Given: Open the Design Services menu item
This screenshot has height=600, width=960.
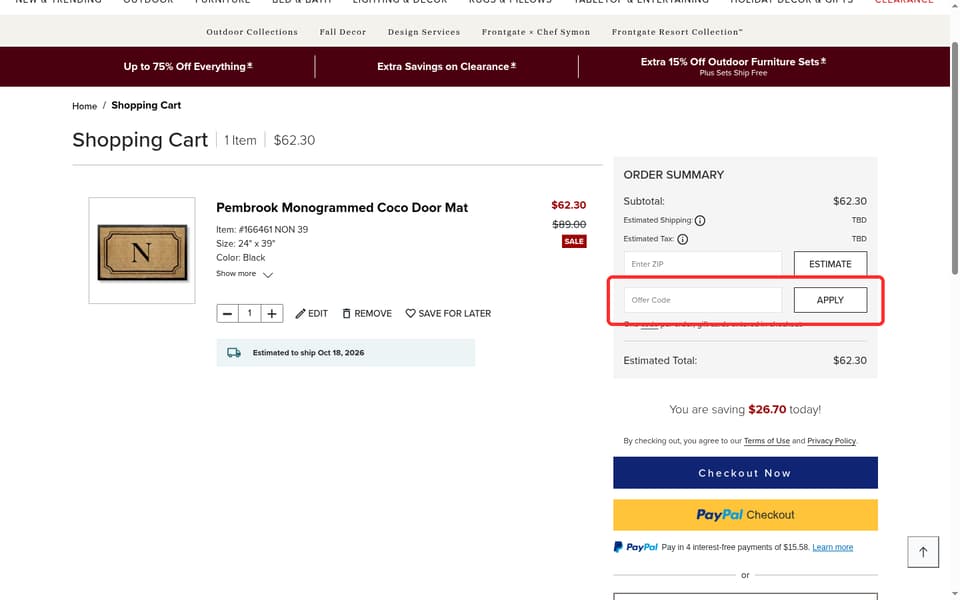Looking at the screenshot, I should click(x=424, y=32).
